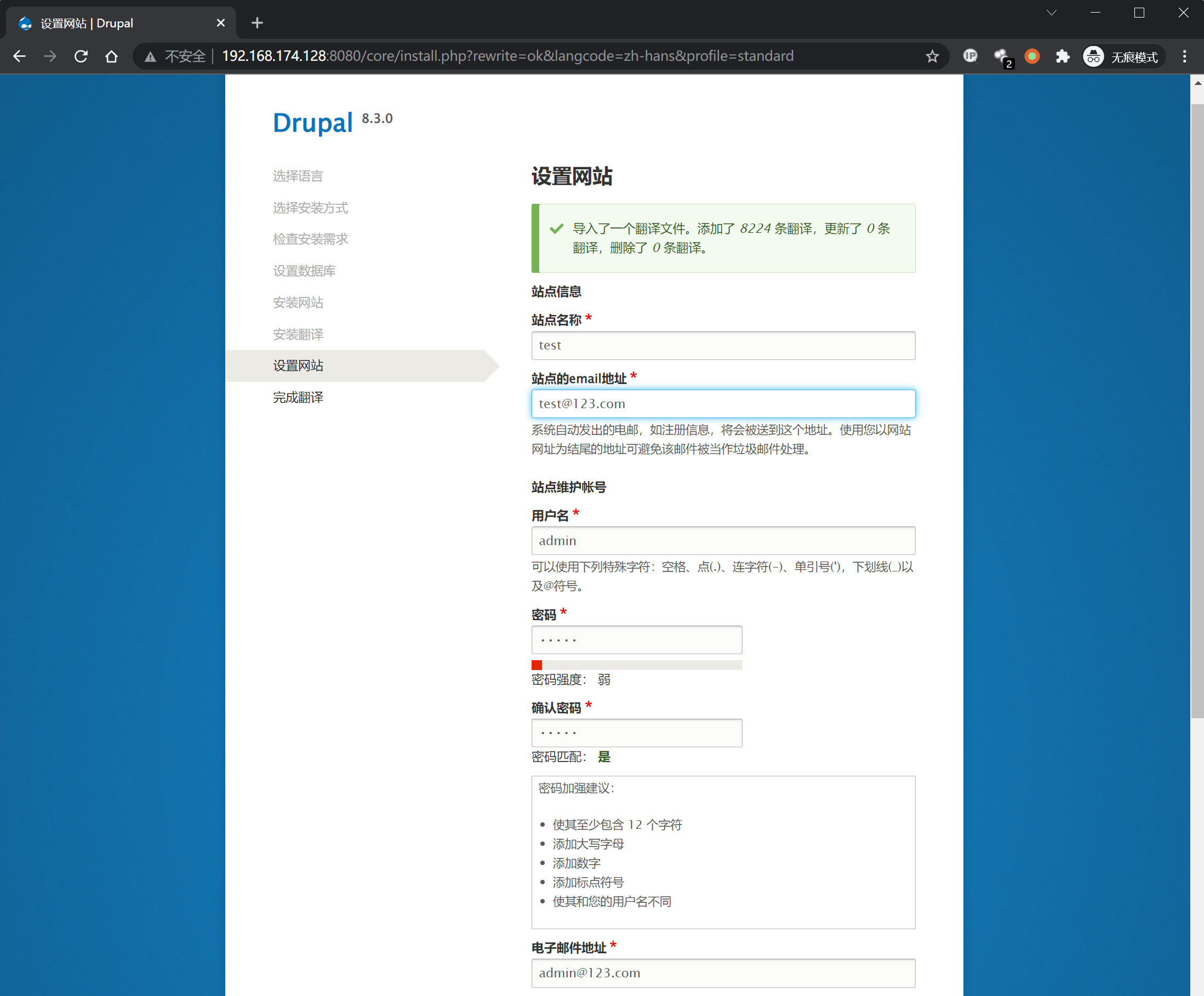
Task: Click the home icon in the toolbar
Action: tap(112, 56)
